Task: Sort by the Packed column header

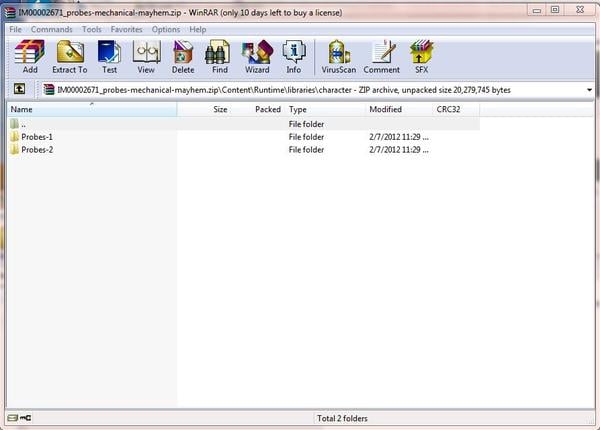Action: tap(258, 109)
